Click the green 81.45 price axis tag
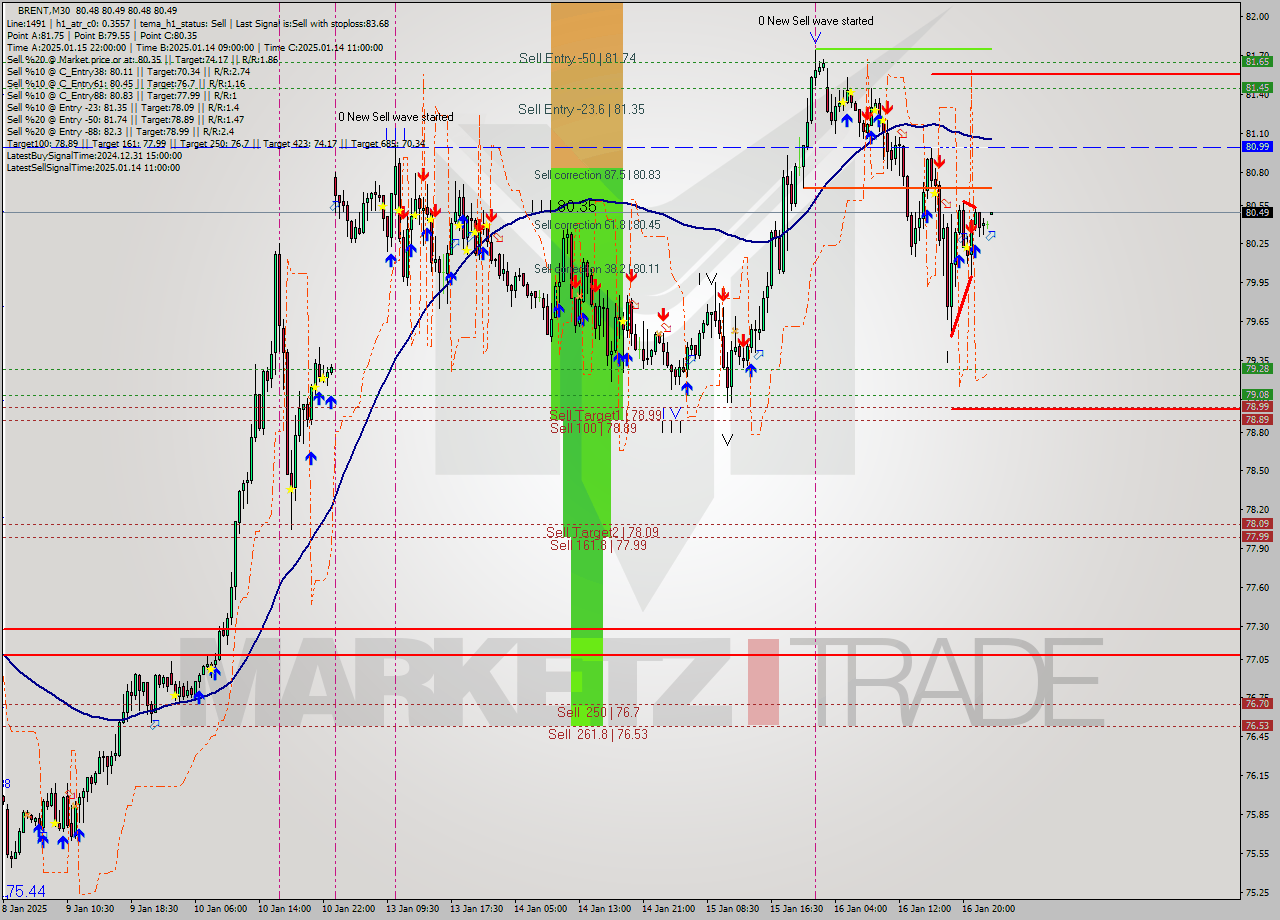Screen dimensions: 1280x920 (x=1257, y=87)
